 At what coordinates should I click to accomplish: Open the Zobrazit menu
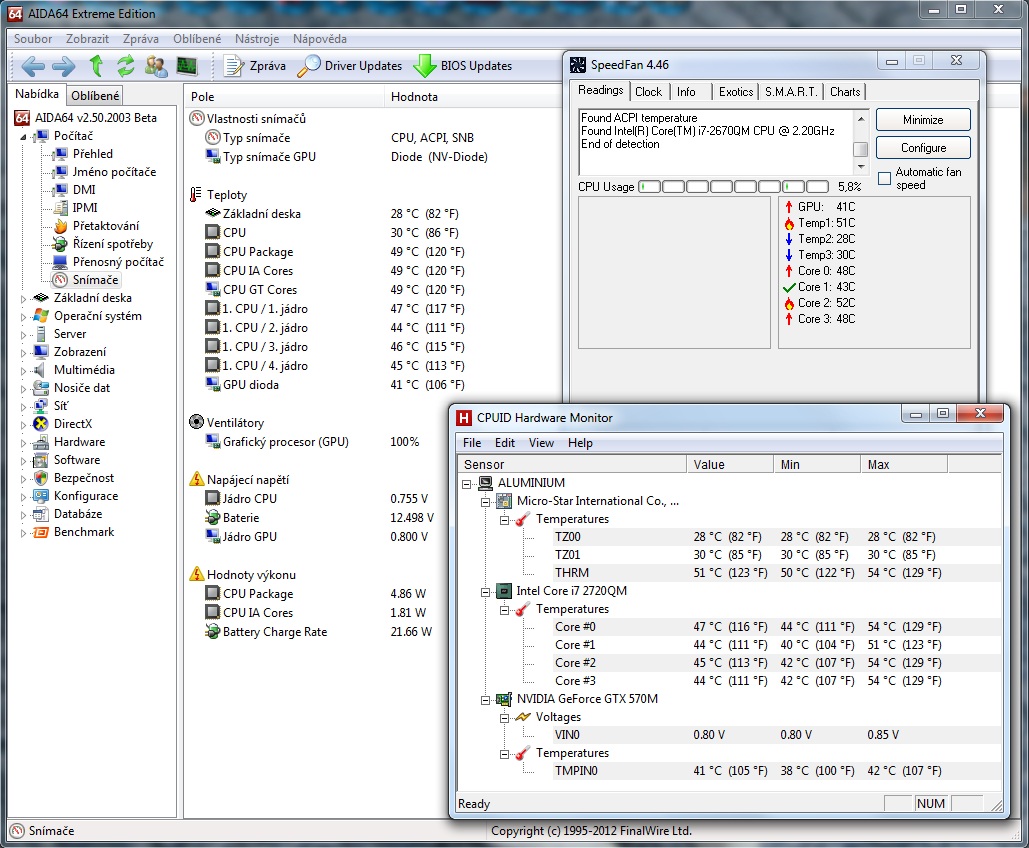pos(87,39)
